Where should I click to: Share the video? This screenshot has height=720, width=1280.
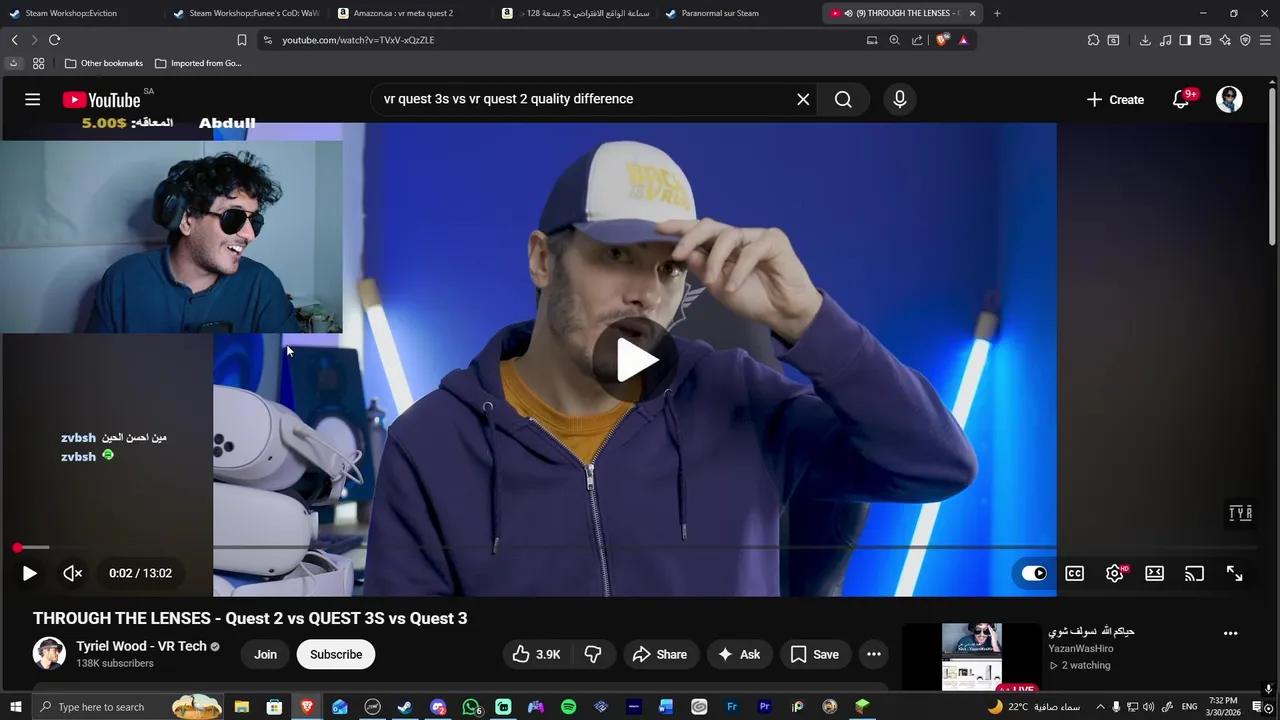(x=660, y=654)
